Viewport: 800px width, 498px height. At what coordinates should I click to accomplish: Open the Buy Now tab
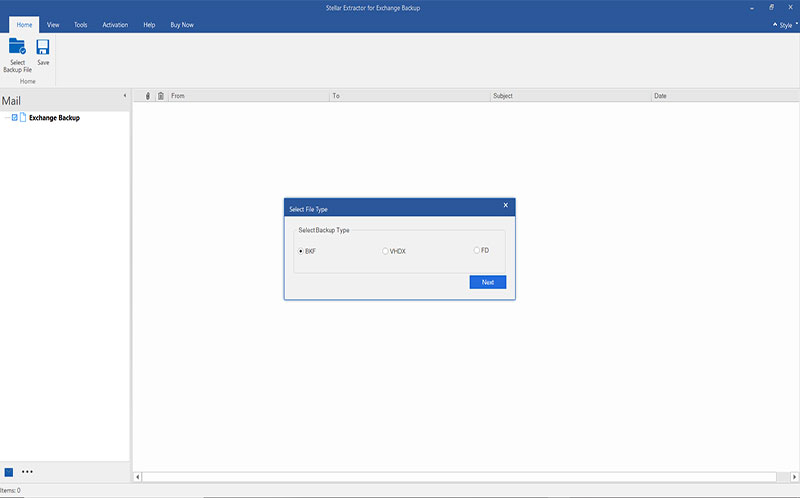point(182,24)
